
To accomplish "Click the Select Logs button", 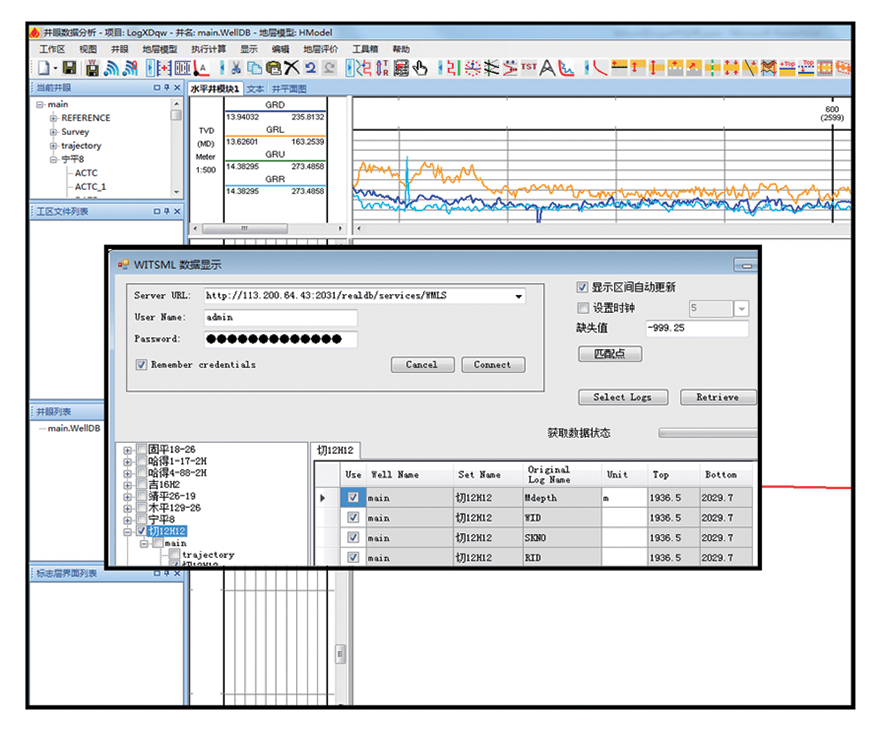I will coord(623,397).
